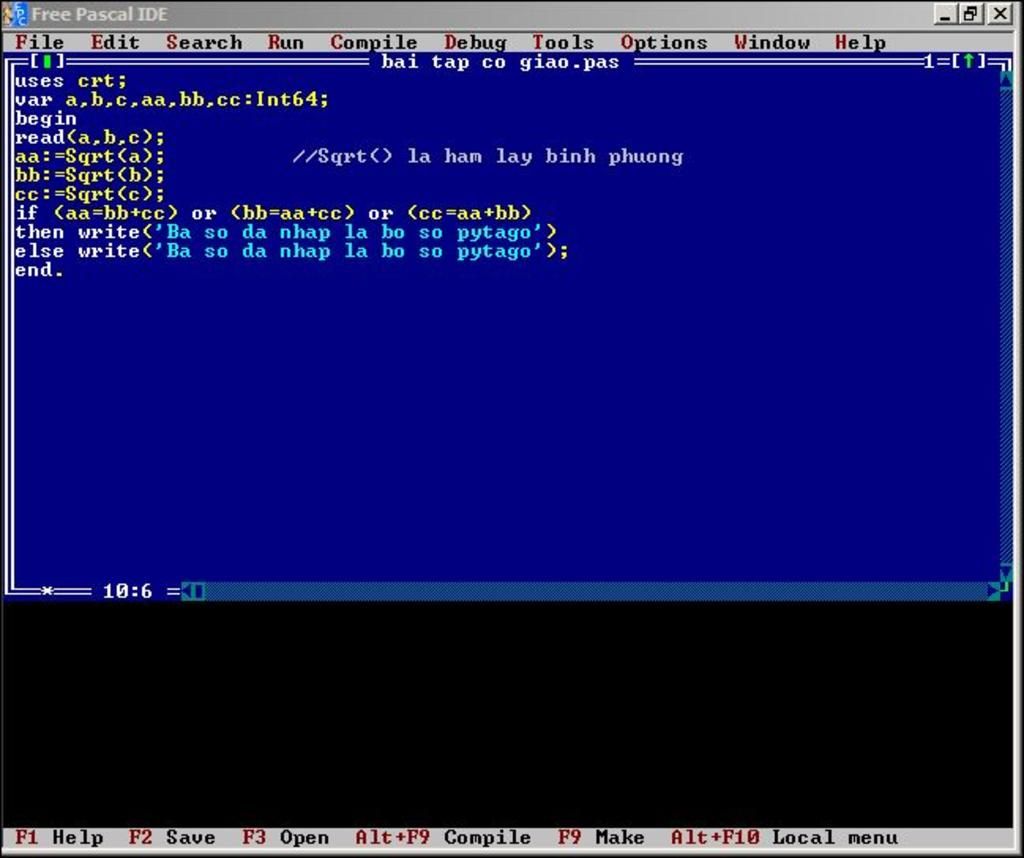This screenshot has height=858, width=1024.
Task: Open the Tools menu
Action: 563,42
